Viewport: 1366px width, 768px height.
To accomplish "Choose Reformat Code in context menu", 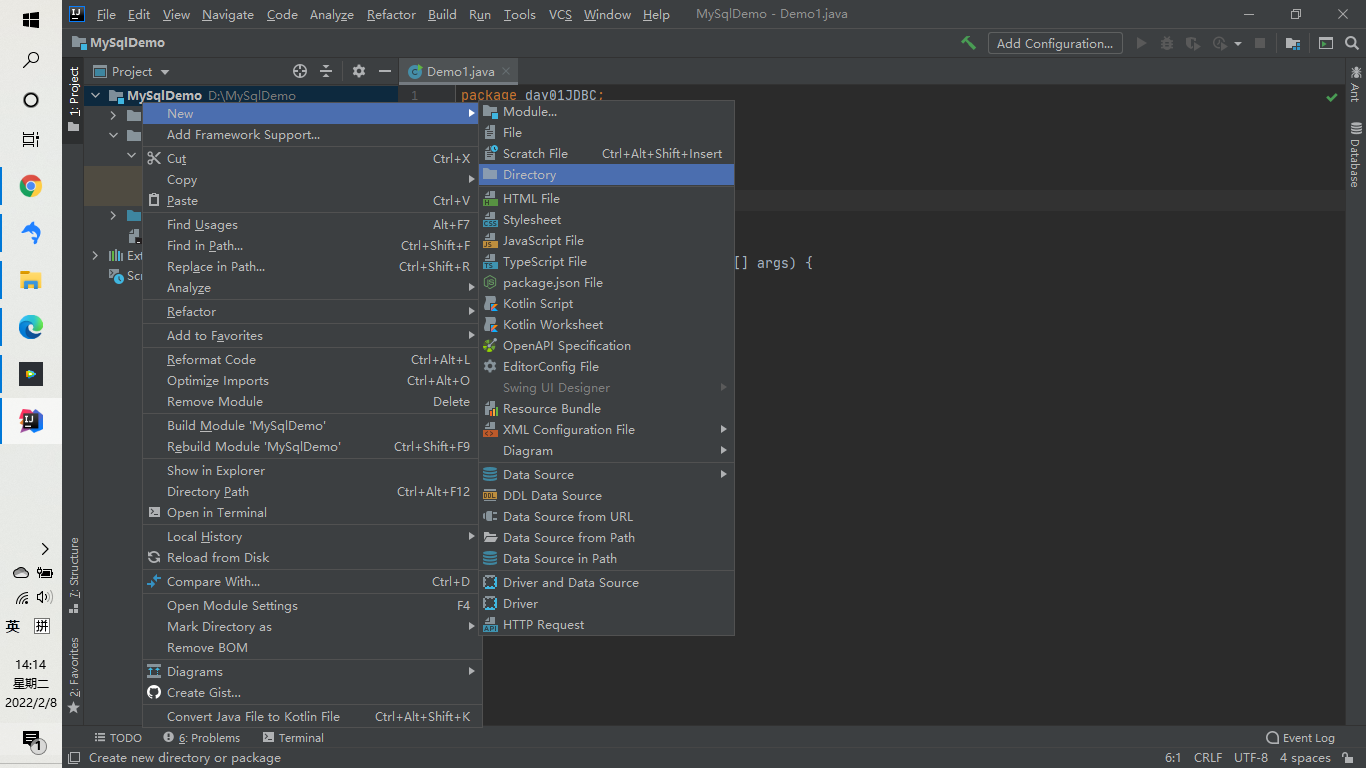I will pyautogui.click(x=311, y=360).
